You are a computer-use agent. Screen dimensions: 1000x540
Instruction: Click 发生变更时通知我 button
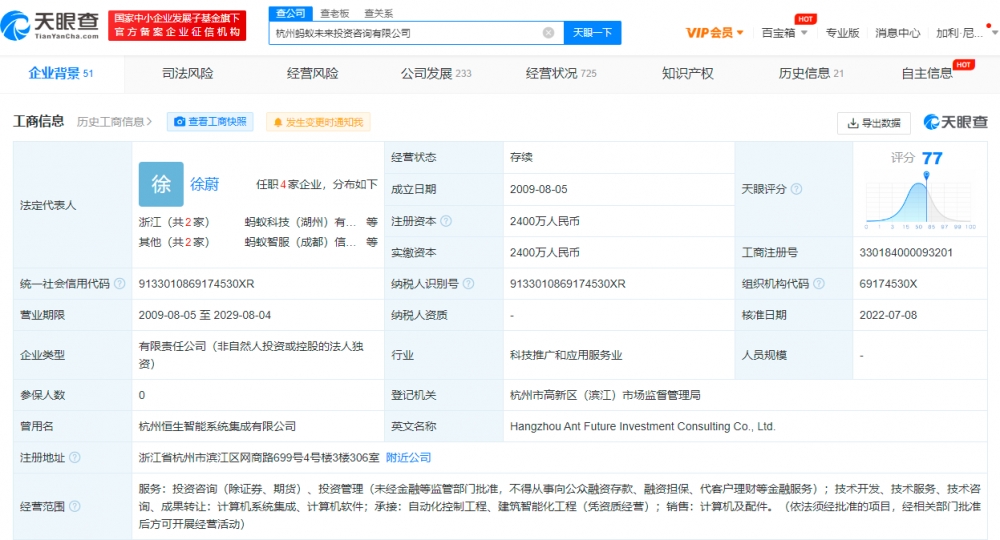click(x=318, y=122)
